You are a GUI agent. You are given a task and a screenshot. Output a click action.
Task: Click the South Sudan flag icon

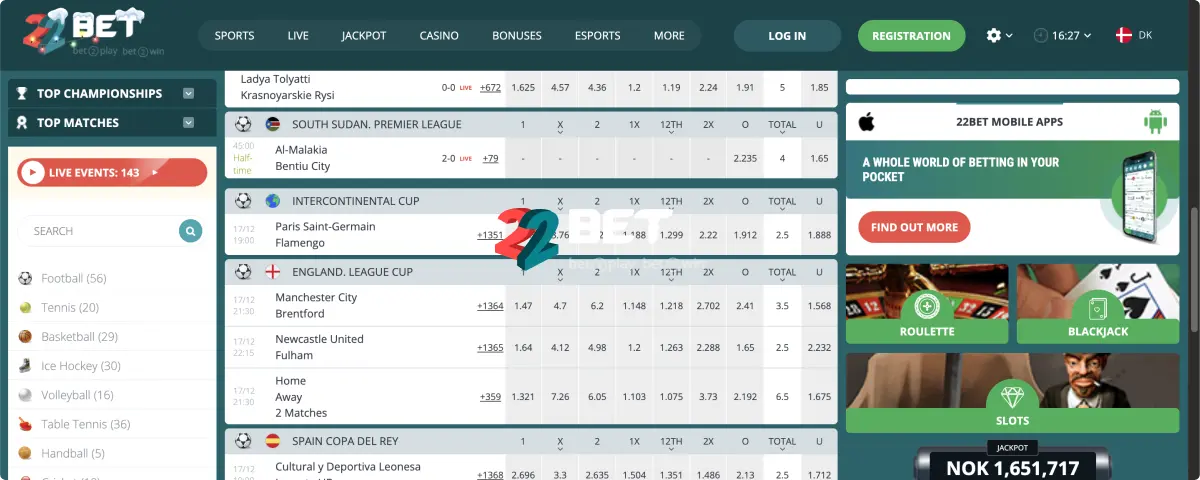tap(273, 125)
